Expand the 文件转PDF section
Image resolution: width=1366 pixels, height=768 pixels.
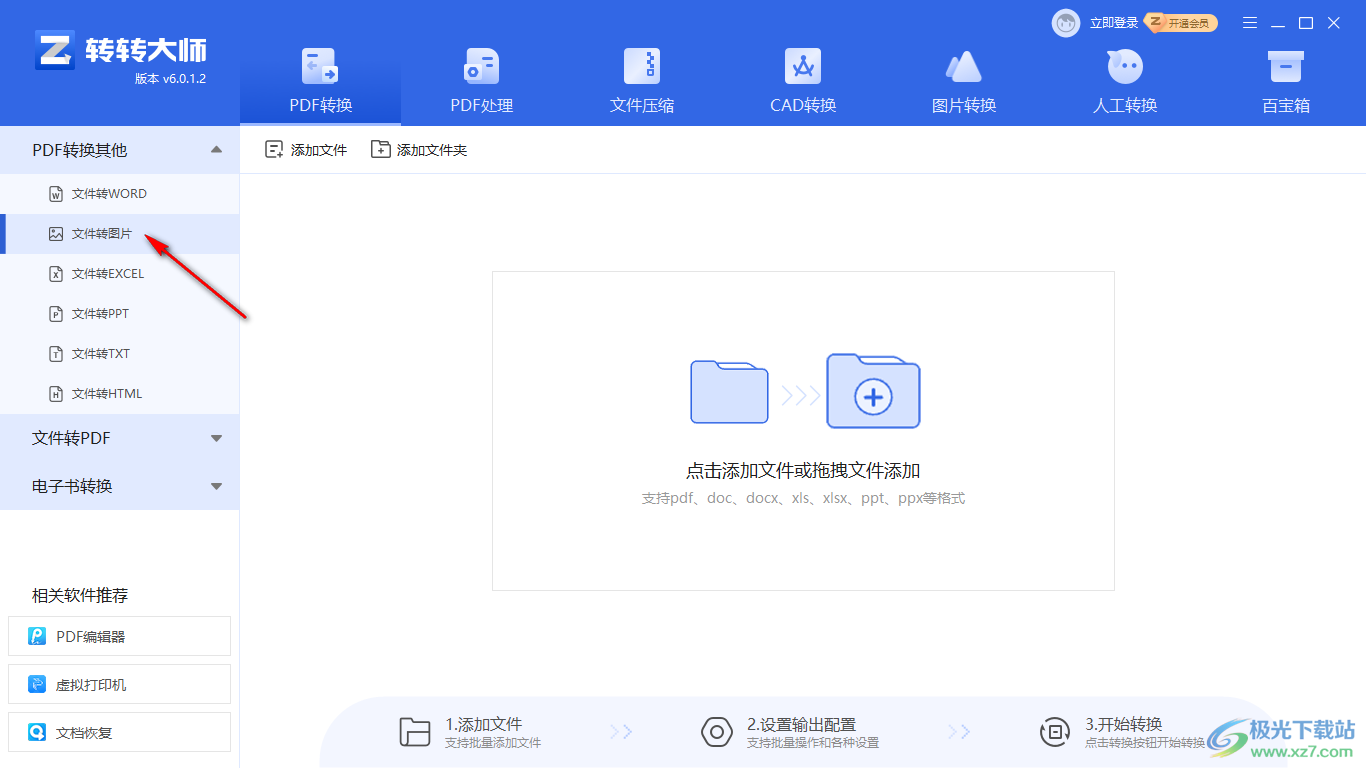click(120, 438)
